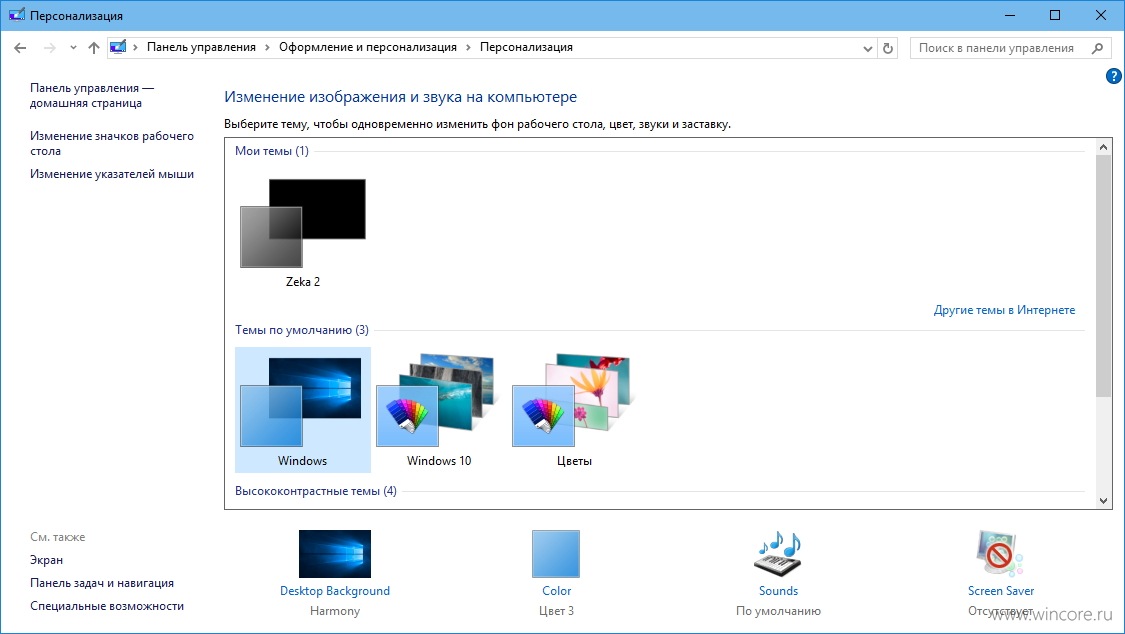Image resolution: width=1125 pixels, height=634 pixels.
Task: Follow "Другие темы в Интернете" link
Action: coord(1004,310)
